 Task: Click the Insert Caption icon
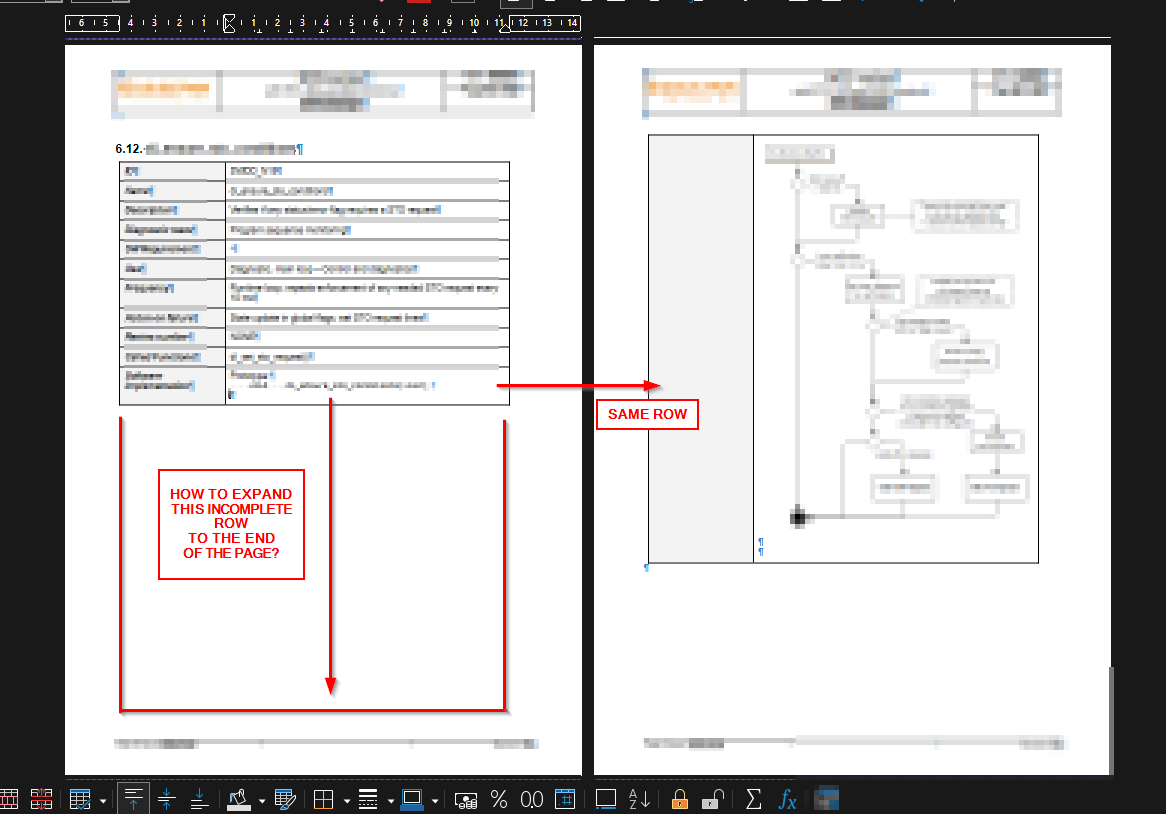pos(605,799)
